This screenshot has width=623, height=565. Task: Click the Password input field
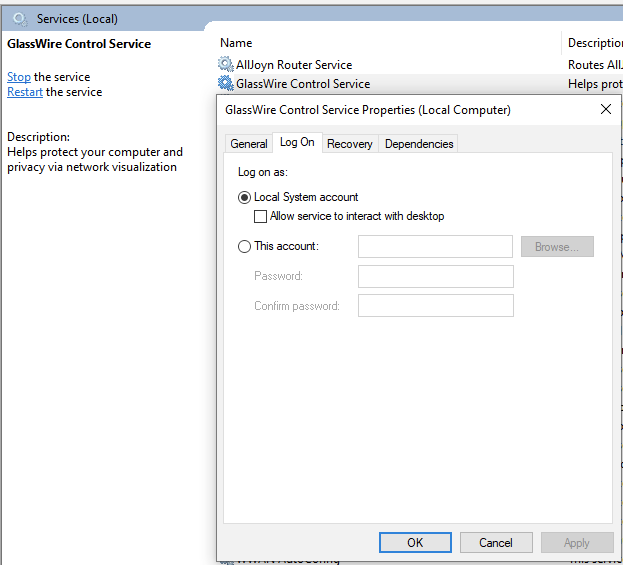click(436, 277)
